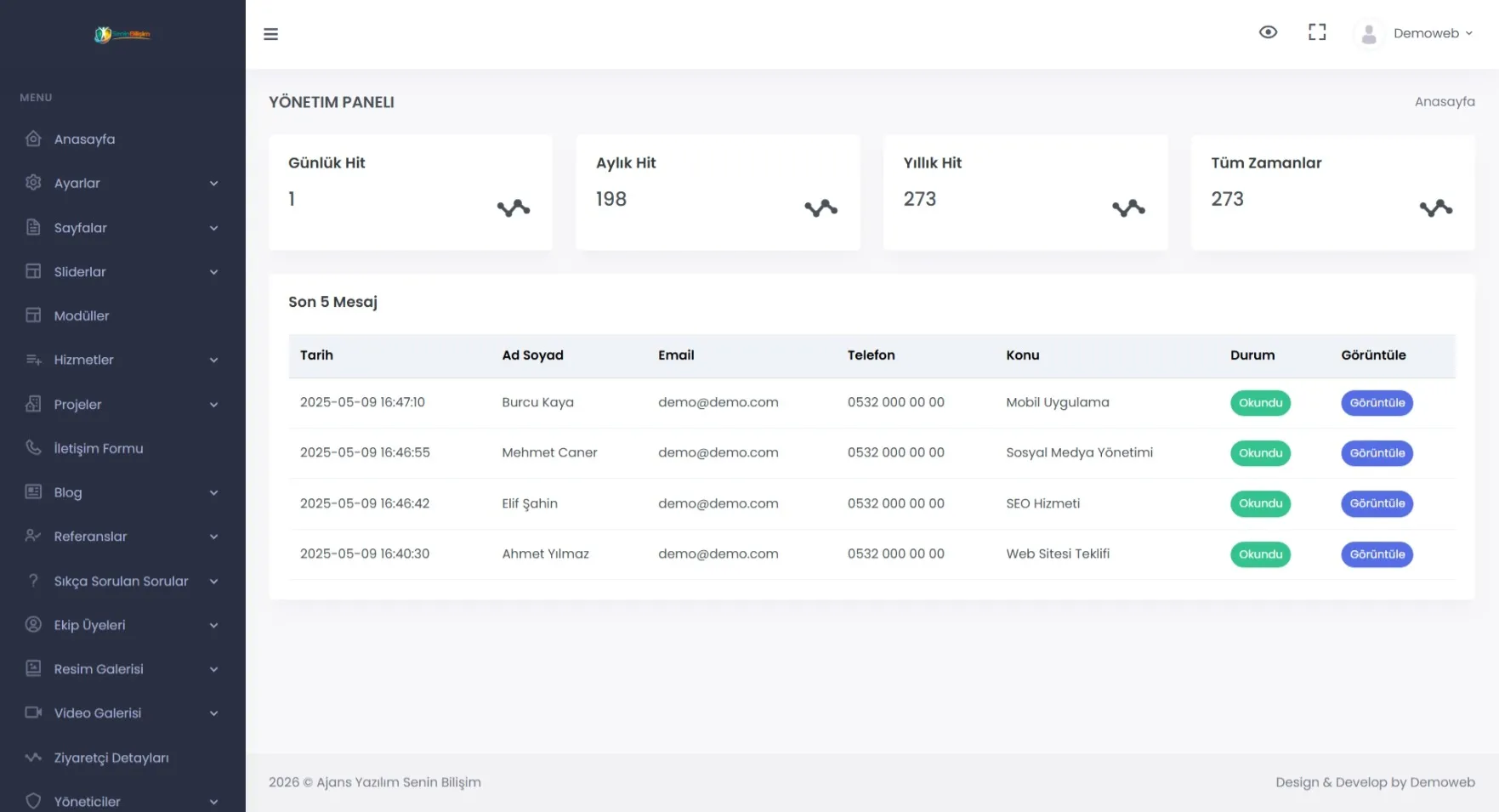Image resolution: width=1499 pixels, height=812 pixels.
Task: Click the Günlük Hit activity icon
Action: point(513,208)
